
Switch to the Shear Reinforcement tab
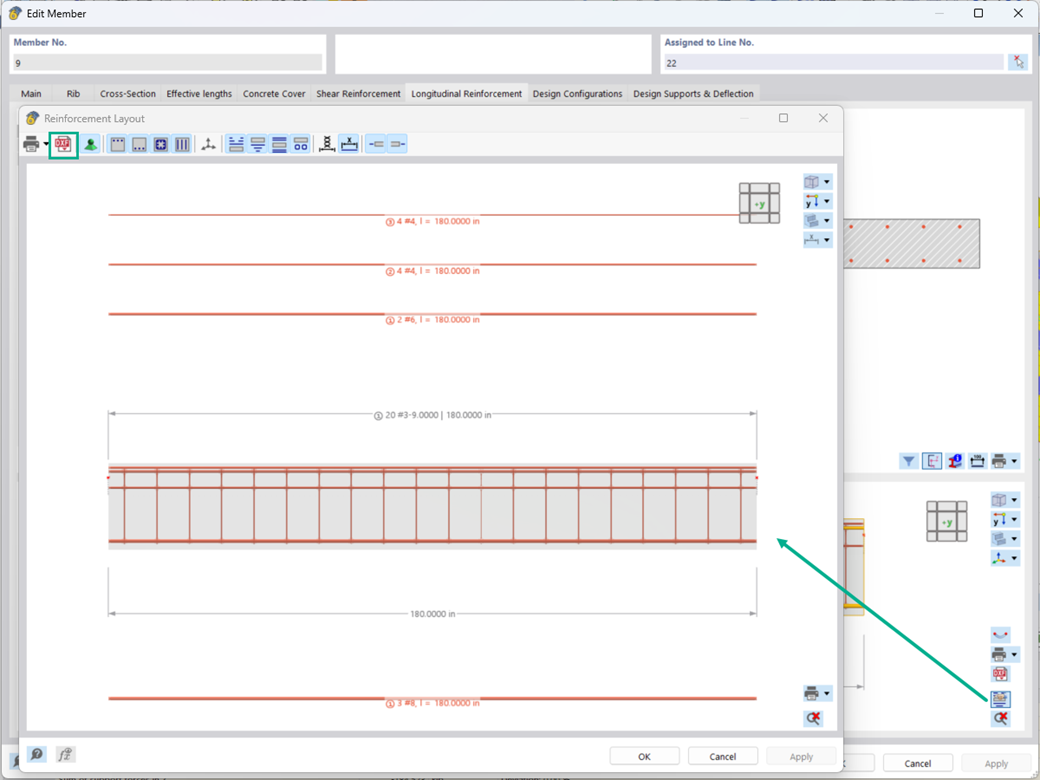tap(358, 93)
